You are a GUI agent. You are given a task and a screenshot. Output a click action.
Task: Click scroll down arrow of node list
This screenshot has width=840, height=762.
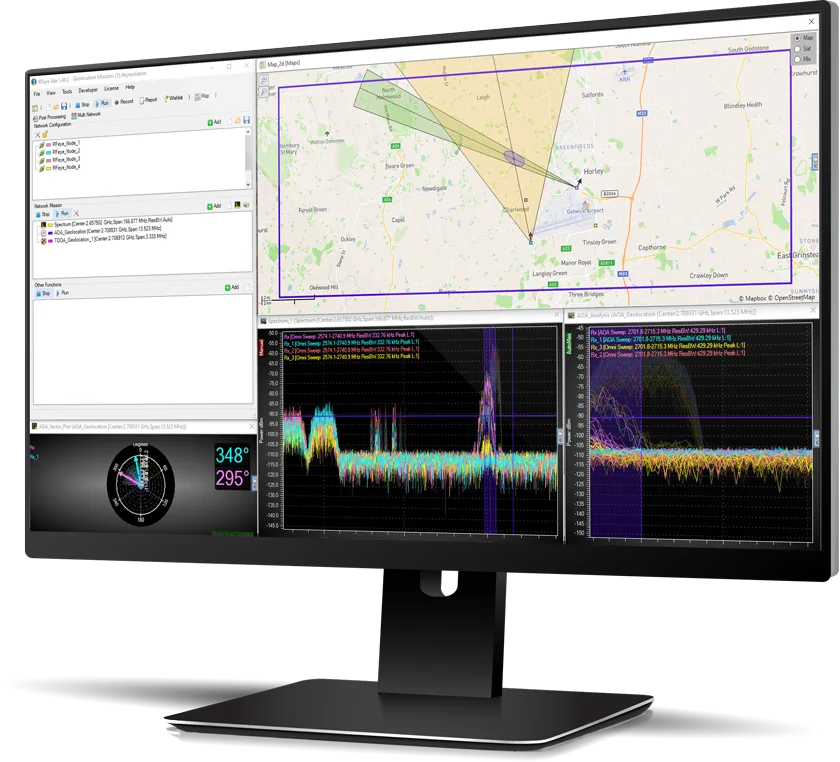tap(248, 184)
